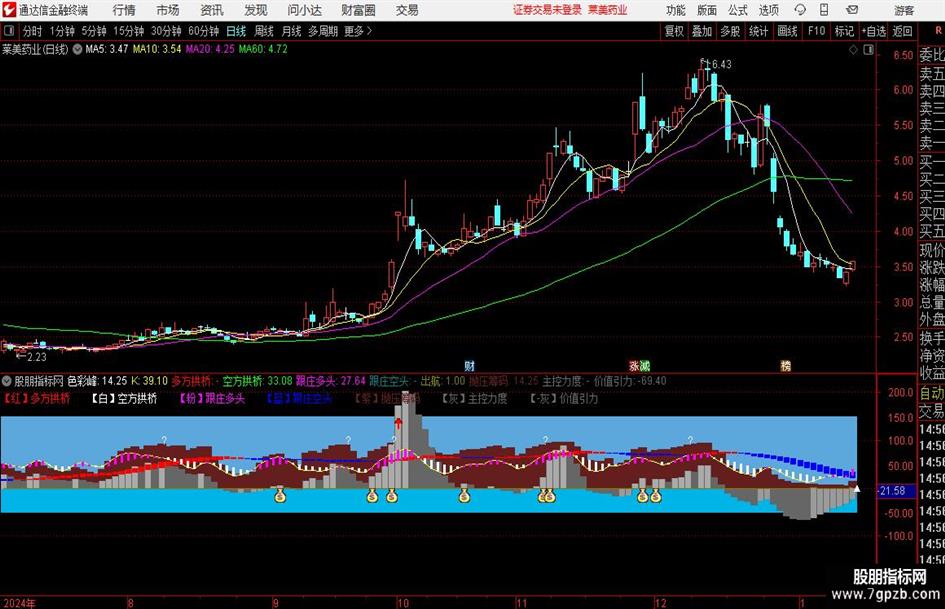Select the 日线 period tab

236,31
